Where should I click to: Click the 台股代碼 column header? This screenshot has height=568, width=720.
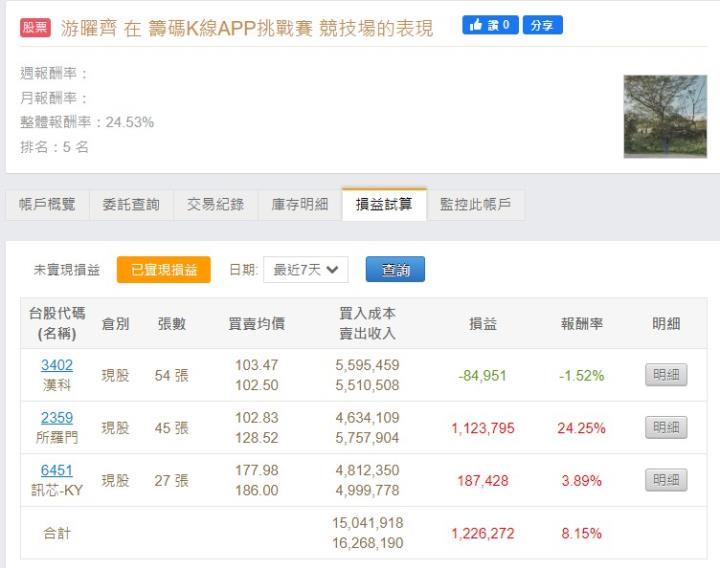click(x=57, y=323)
